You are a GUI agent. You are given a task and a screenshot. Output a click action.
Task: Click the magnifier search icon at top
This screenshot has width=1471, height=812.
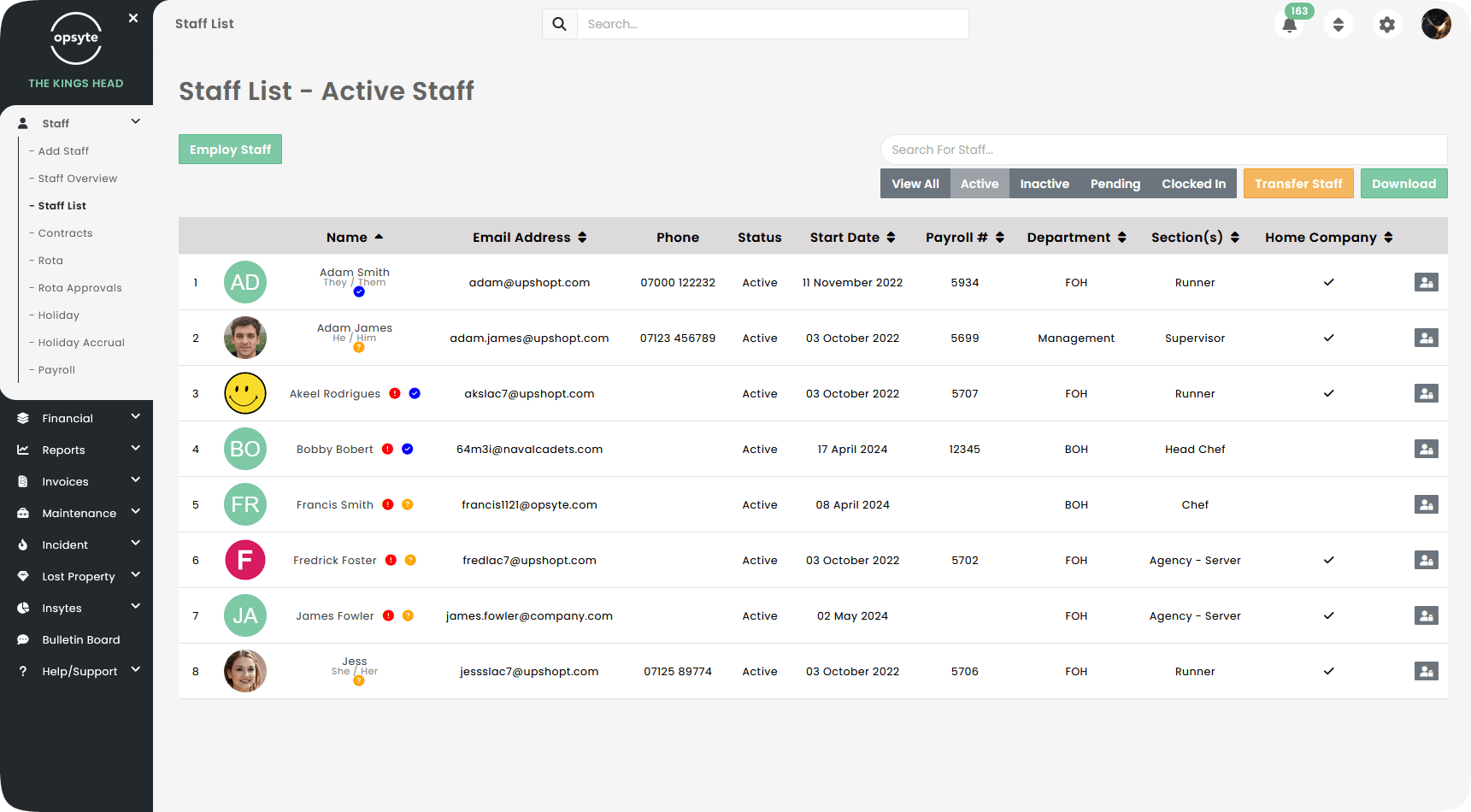pyautogui.click(x=560, y=24)
